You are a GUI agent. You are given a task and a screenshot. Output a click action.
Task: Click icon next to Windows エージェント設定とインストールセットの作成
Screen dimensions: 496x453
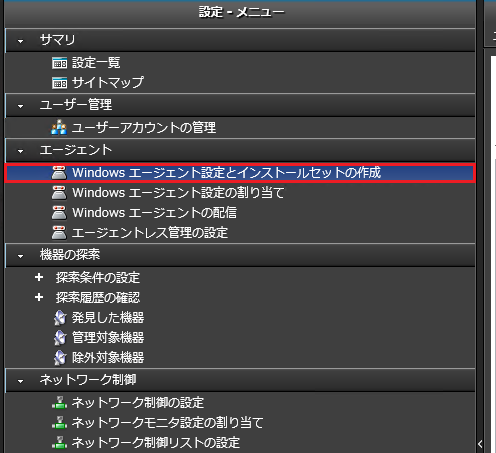(59, 173)
